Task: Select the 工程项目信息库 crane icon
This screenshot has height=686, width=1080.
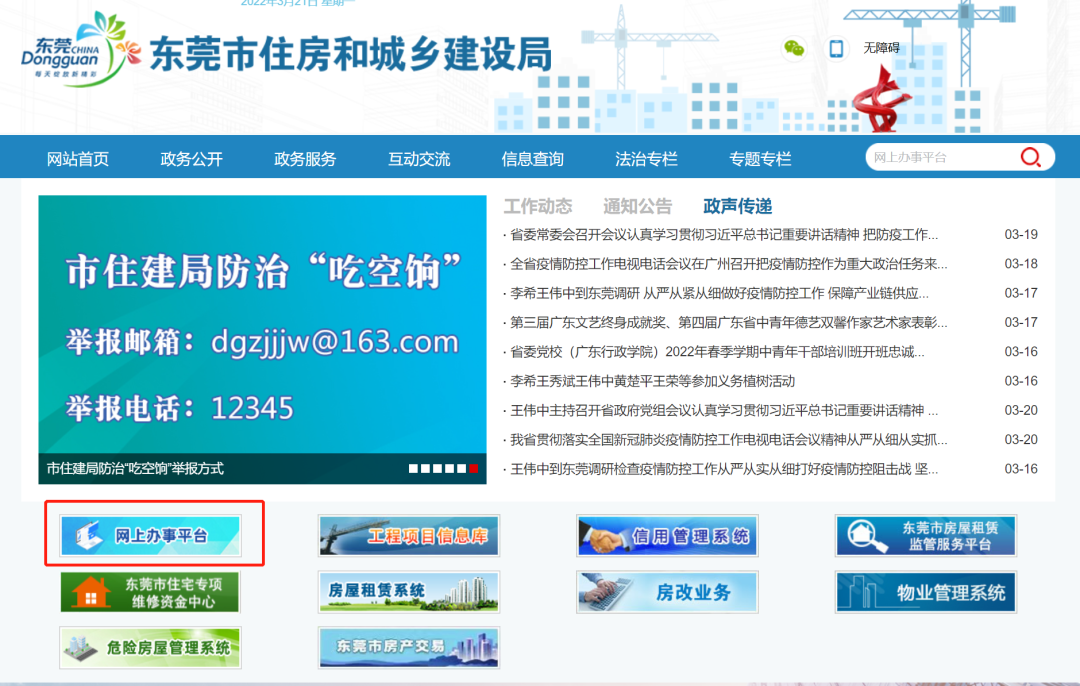Action: (408, 534)
